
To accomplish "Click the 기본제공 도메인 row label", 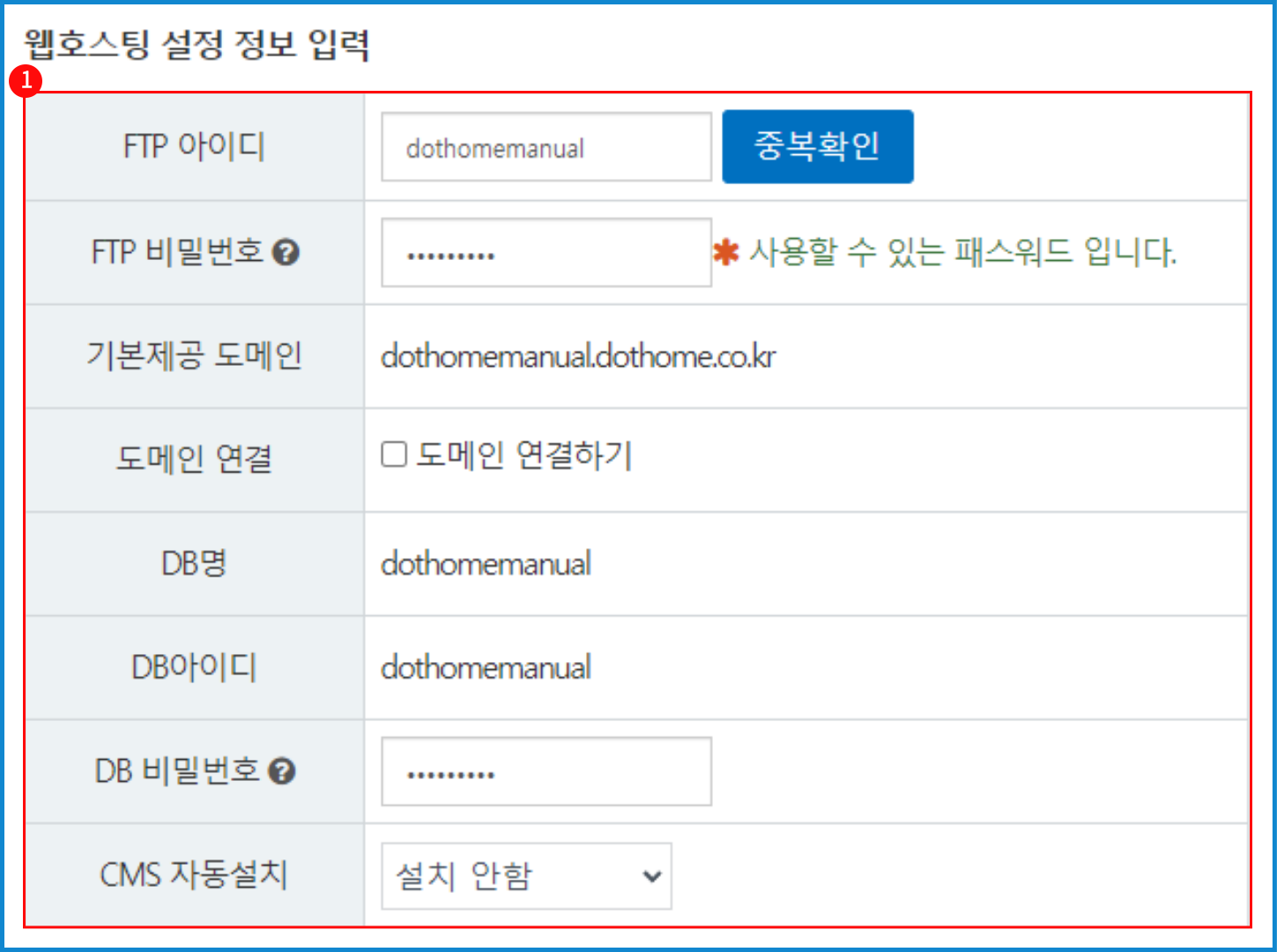I will point(194,356).
